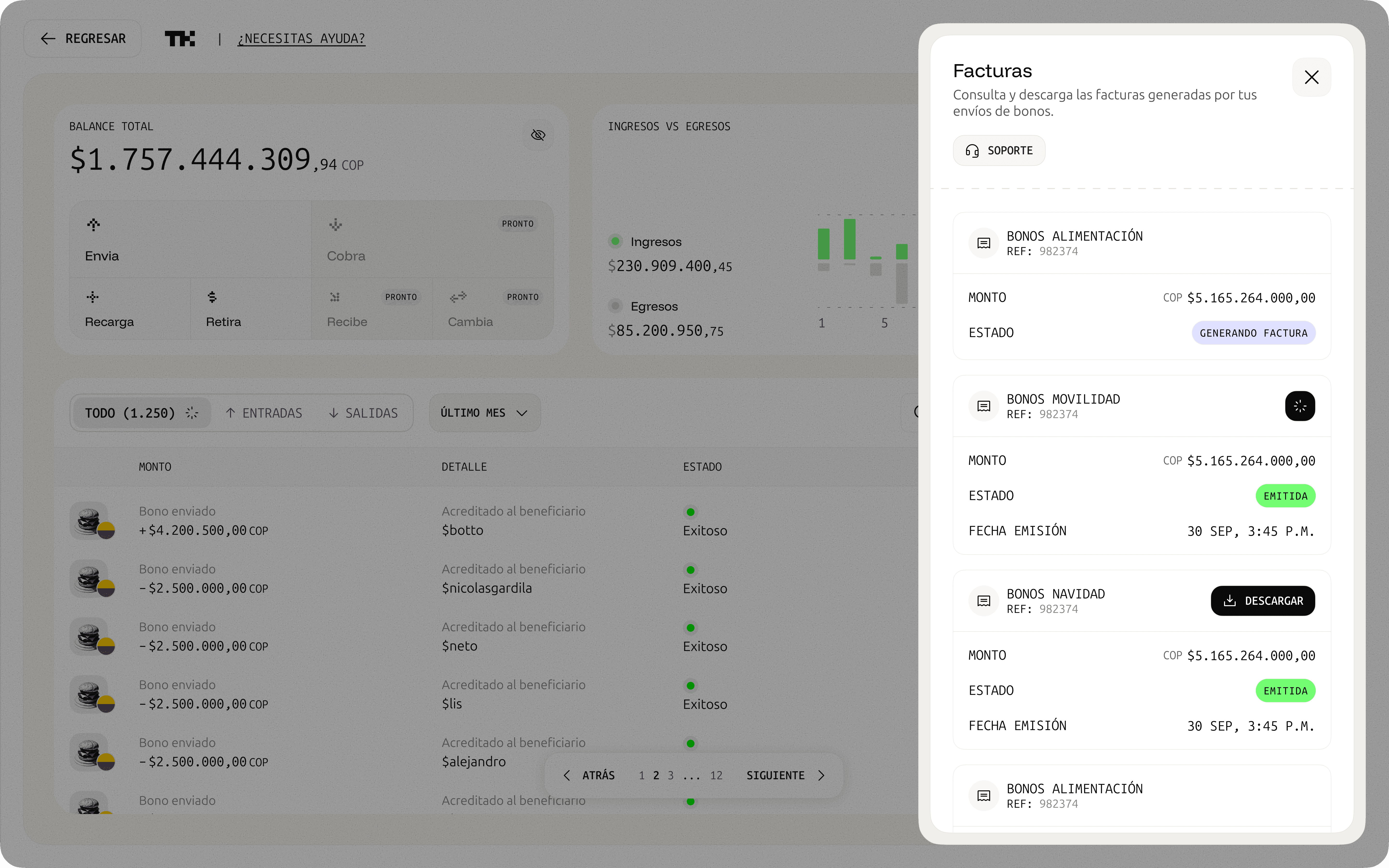
Task: Open the Retira action tile
Action: tap(251, 309)
